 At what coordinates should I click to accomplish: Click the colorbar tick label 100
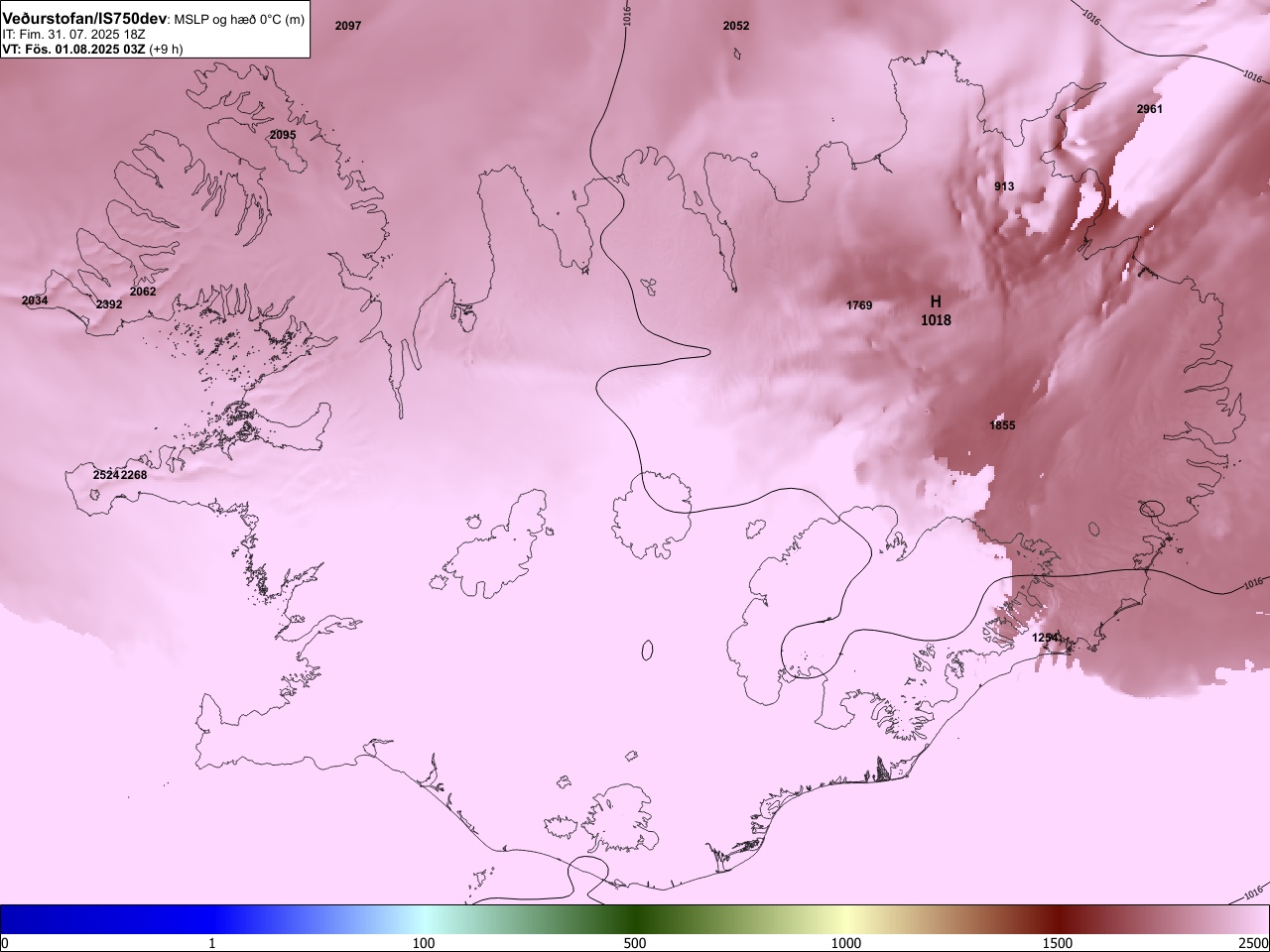(x=424, y=942)
